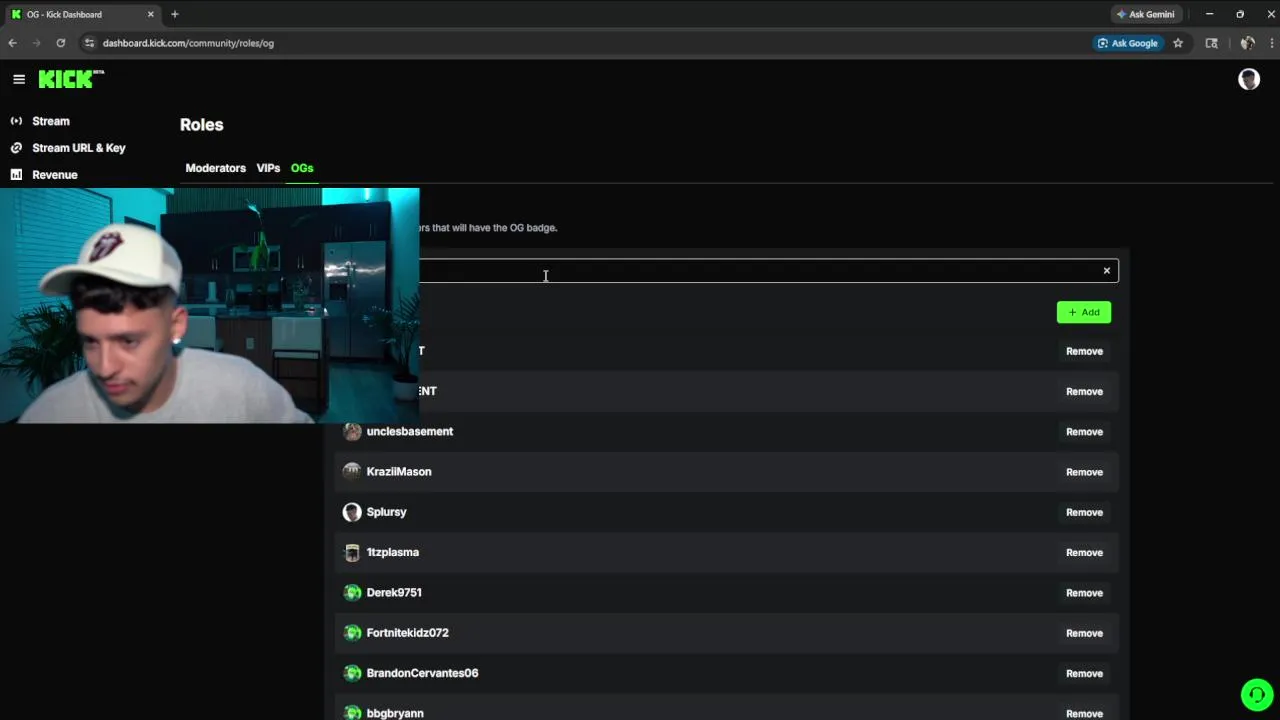Remove unclesbasement from OGs

[1084, 432]
